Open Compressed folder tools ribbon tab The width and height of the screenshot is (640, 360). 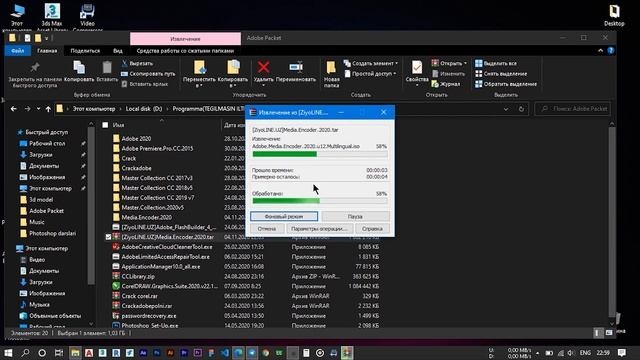(185, 51)
